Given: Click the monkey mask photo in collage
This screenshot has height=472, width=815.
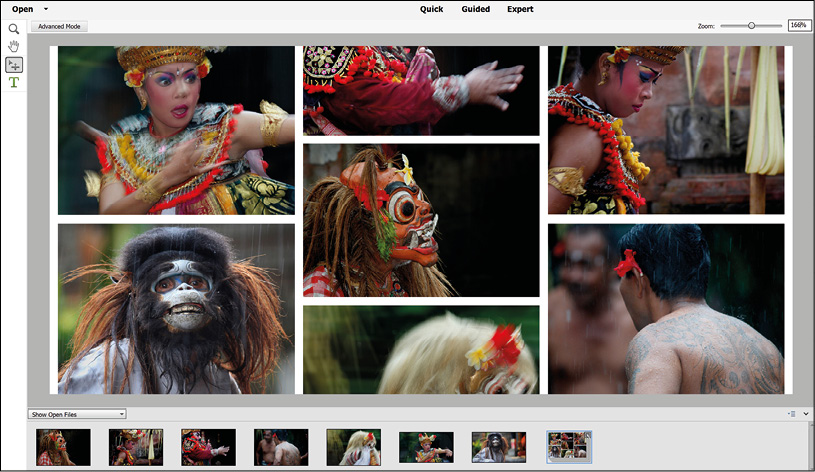Looking at the screenshot, I should pyautogui.click(x=176, y=309).
